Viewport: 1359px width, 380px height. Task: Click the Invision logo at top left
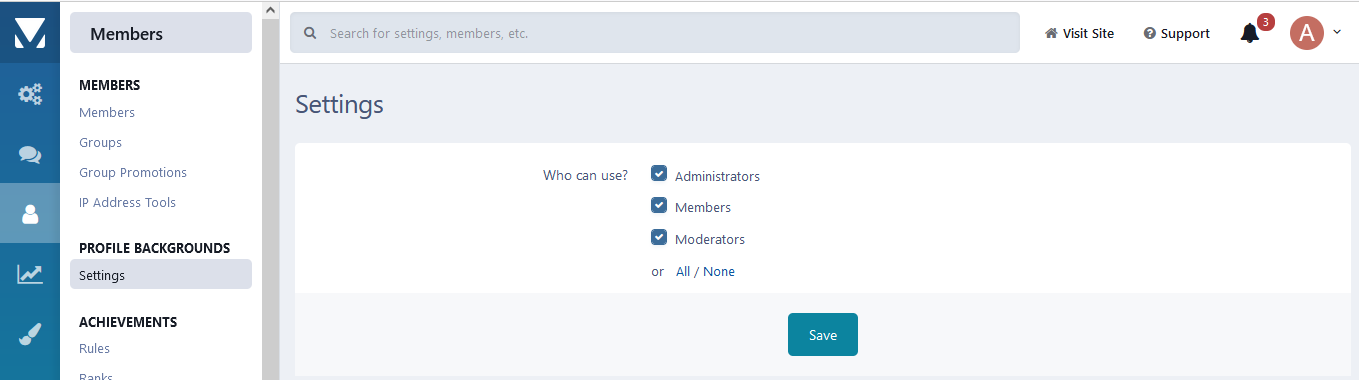30,32
